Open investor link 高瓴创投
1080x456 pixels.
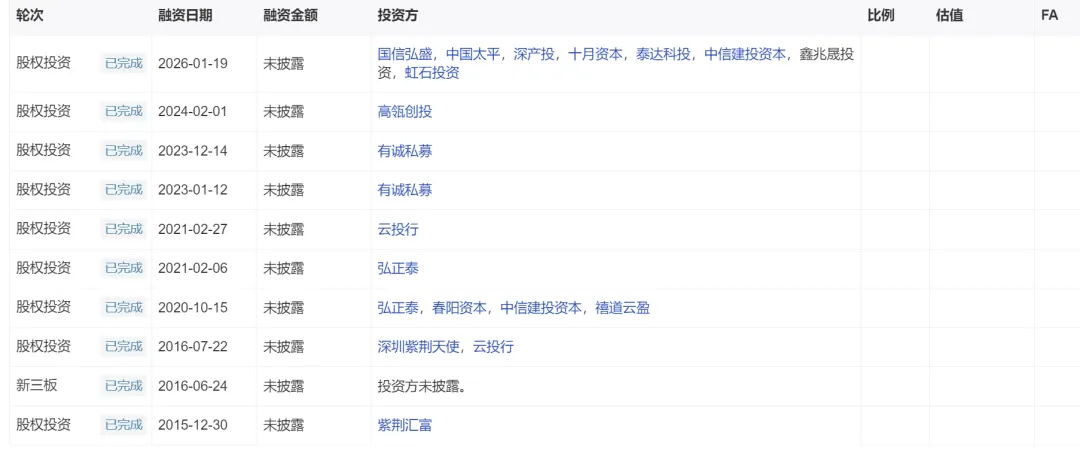[x=405, y=112]
